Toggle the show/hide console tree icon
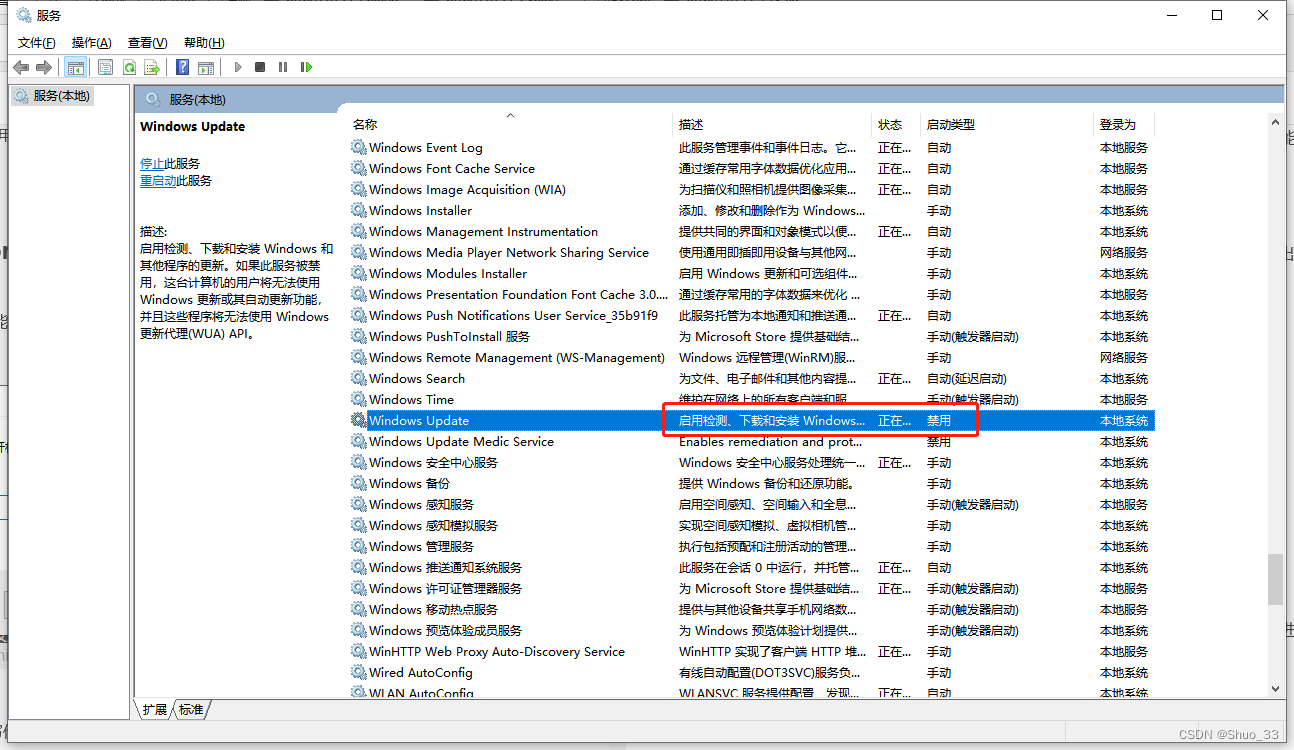Image resolution: width=1294 pixels, height=750 pixels. point(75,67)
